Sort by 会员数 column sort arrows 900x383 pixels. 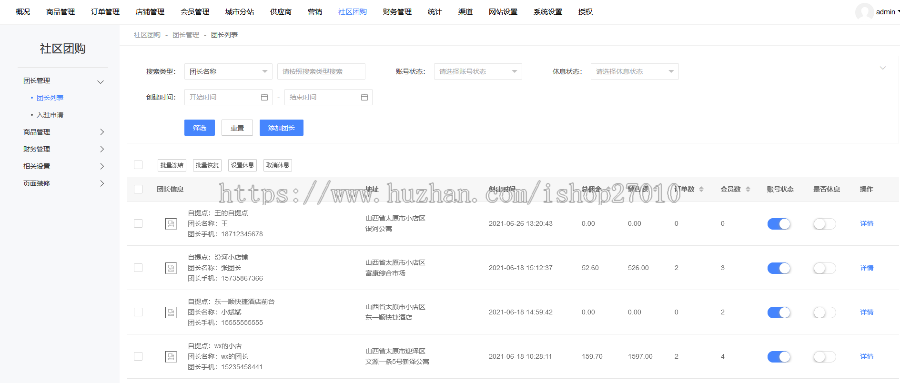(x=747, y=189)
